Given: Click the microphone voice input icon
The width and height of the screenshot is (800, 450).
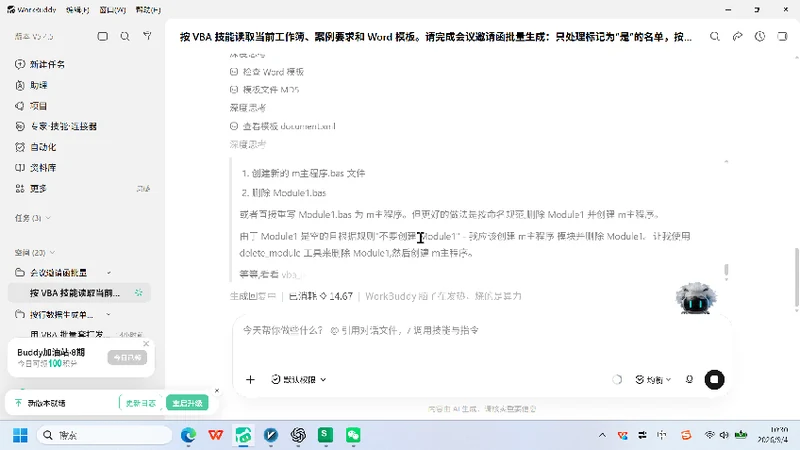Looking at the screenshot, I should click(689, 379).
